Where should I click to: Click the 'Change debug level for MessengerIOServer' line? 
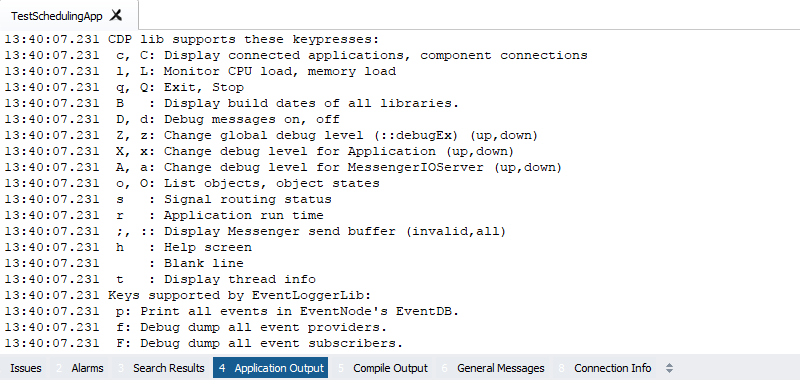point(283,167)
